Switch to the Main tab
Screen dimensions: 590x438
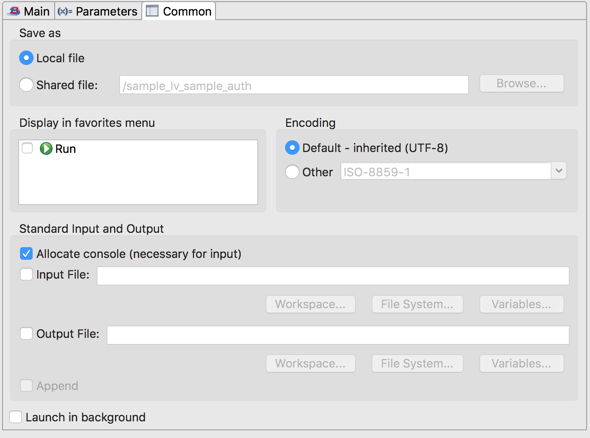coord(29,11)
